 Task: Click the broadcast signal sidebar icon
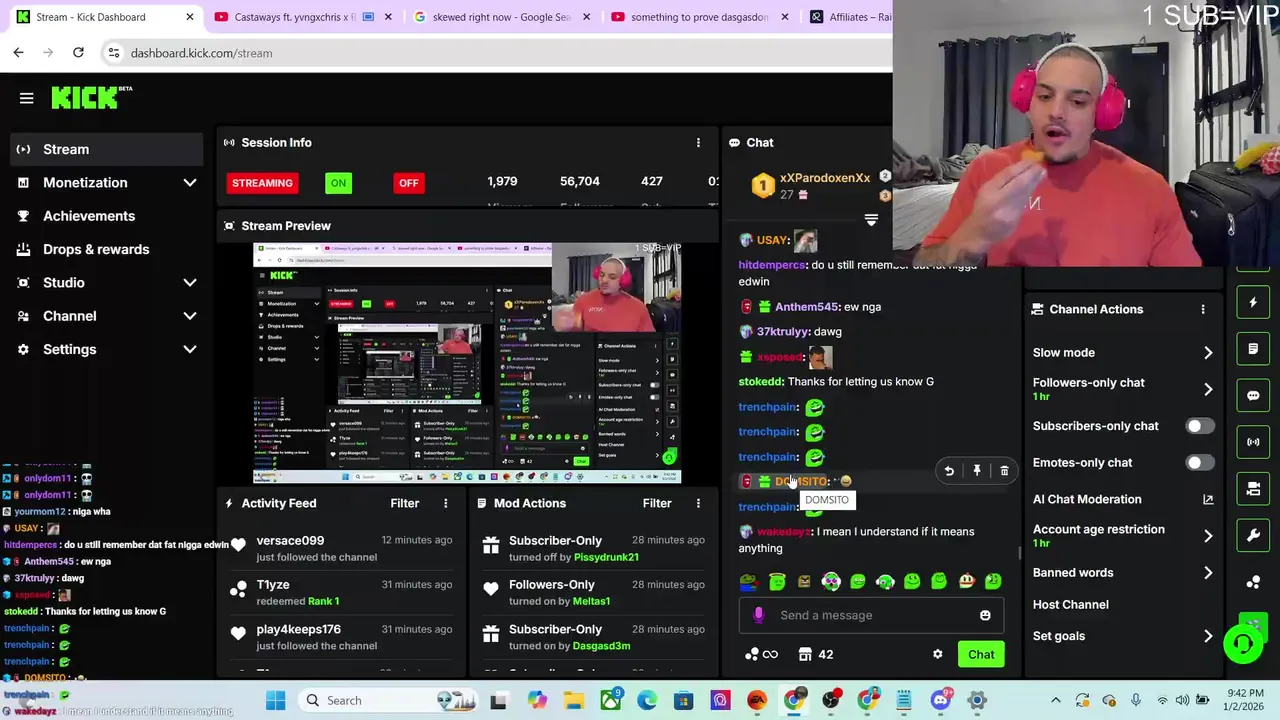1253,442
